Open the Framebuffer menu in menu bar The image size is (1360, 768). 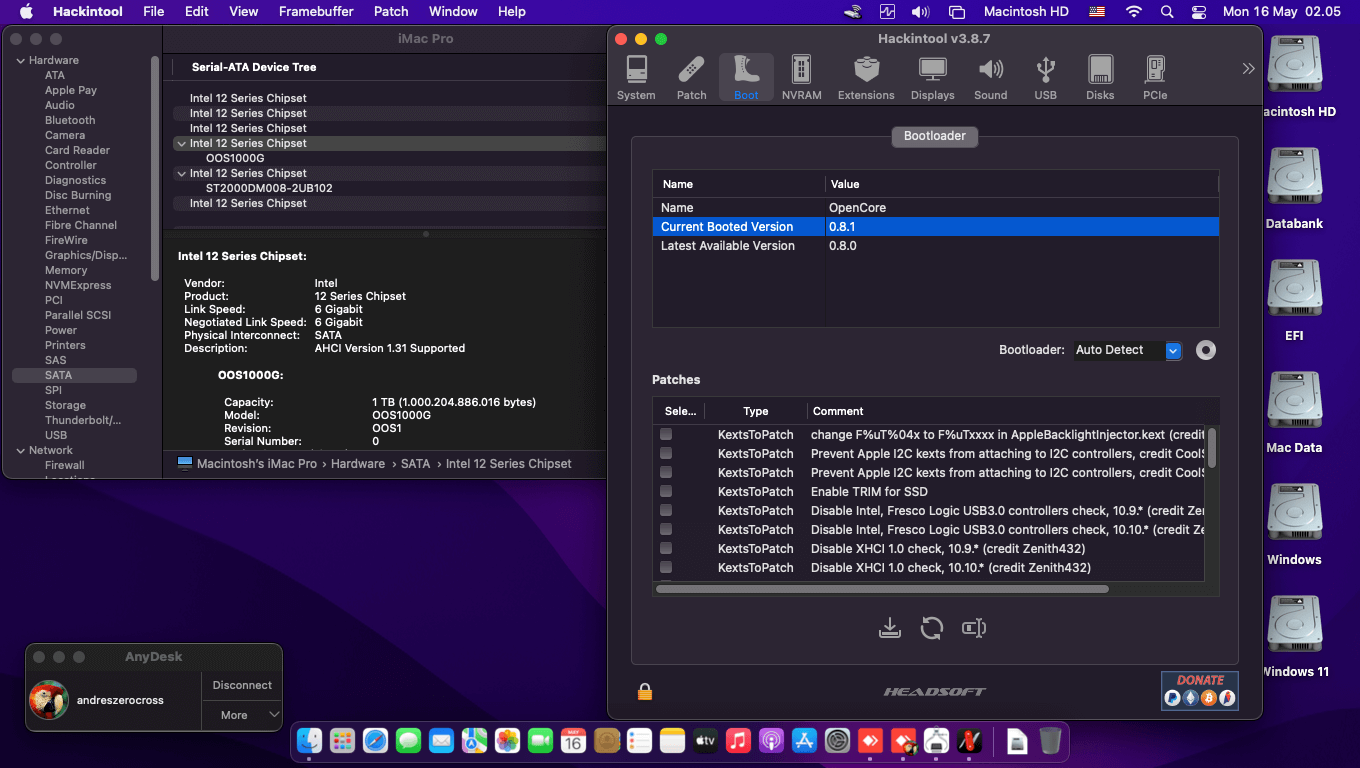(x=316, y=11)
